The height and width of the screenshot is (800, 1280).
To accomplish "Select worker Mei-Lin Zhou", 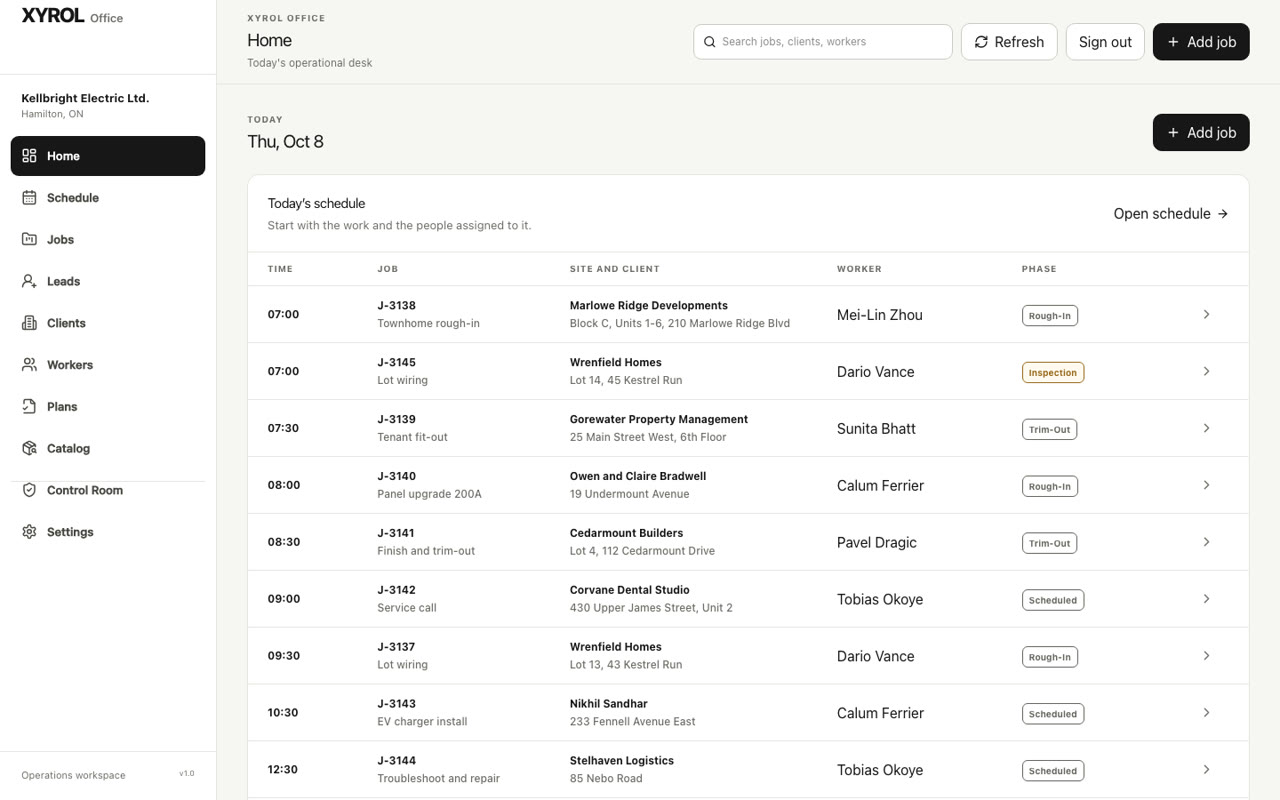I will pos(880,315).
